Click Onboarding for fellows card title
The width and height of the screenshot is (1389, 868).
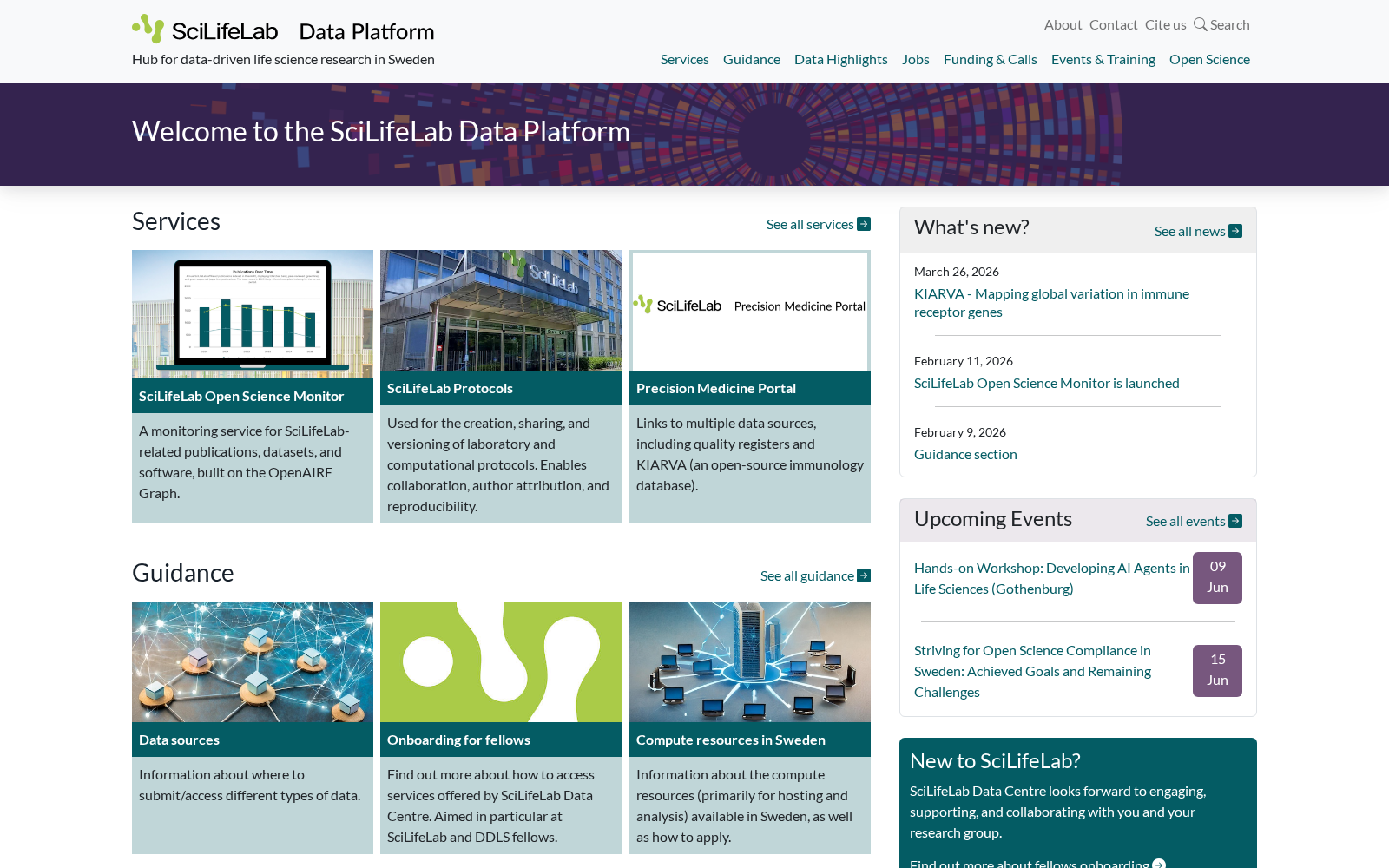[458, 740]
